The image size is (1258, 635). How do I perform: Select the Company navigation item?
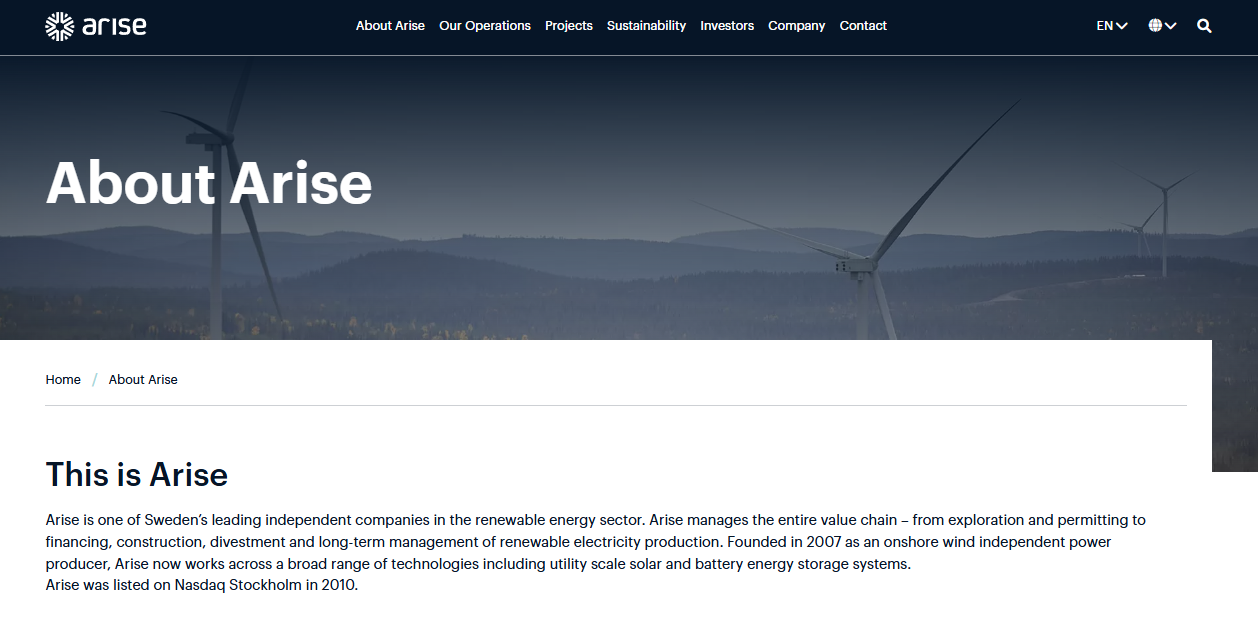pos(796,26)
